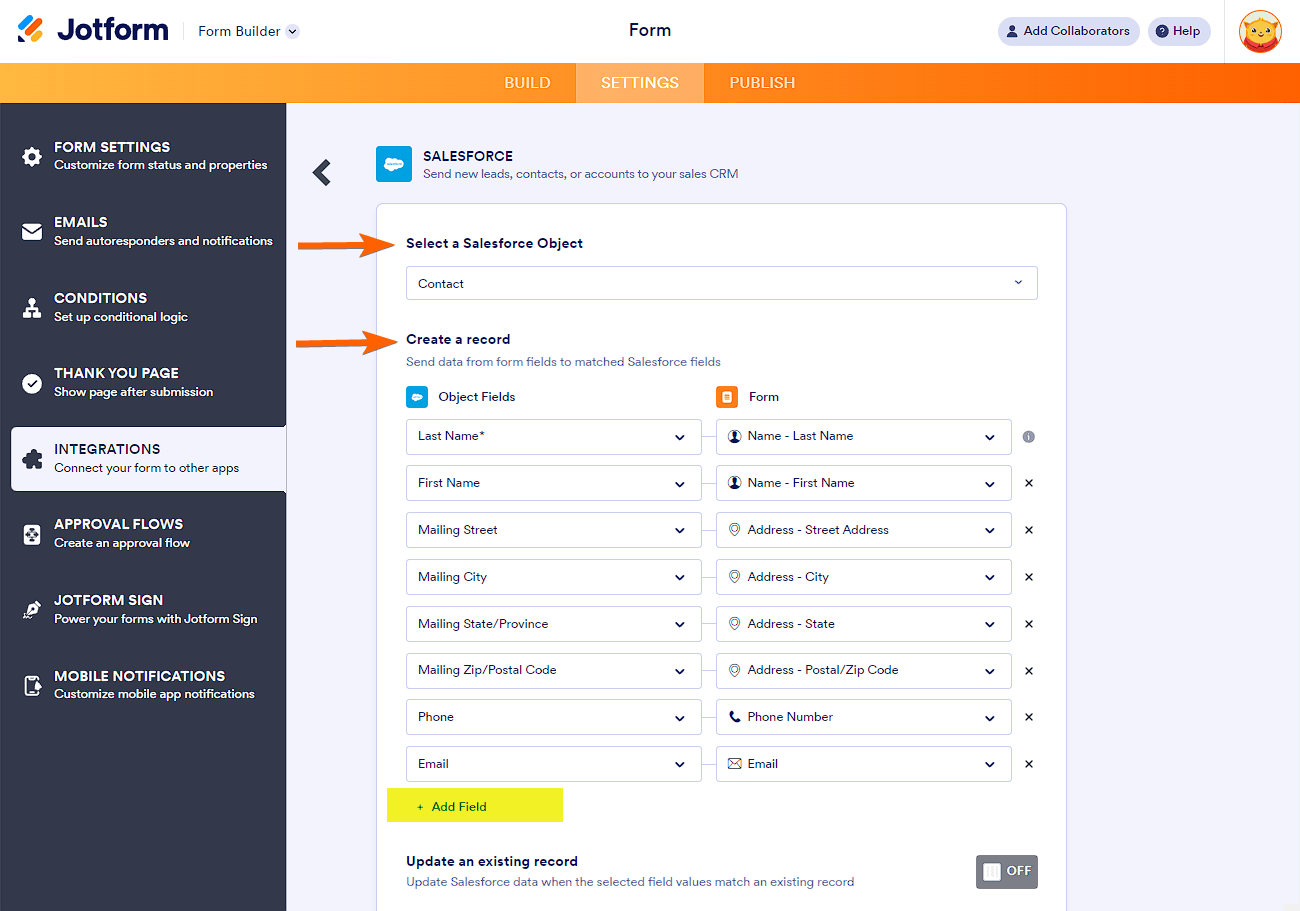Screen dimensions: 1300x911
Task: Open the Mailing Street object field dropdown
Action: tap(553, 530)
